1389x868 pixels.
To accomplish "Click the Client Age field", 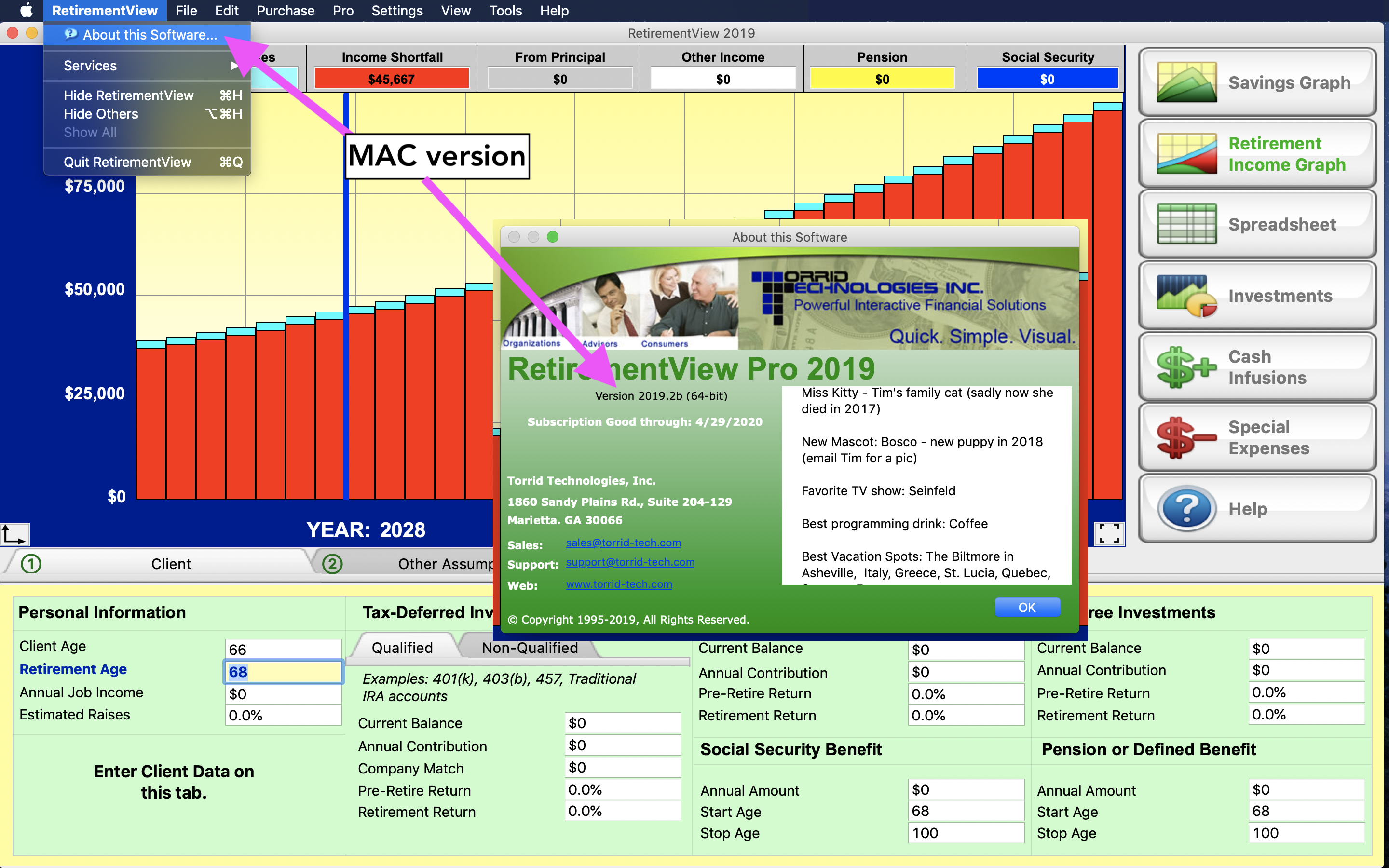I will pos(283,649).
